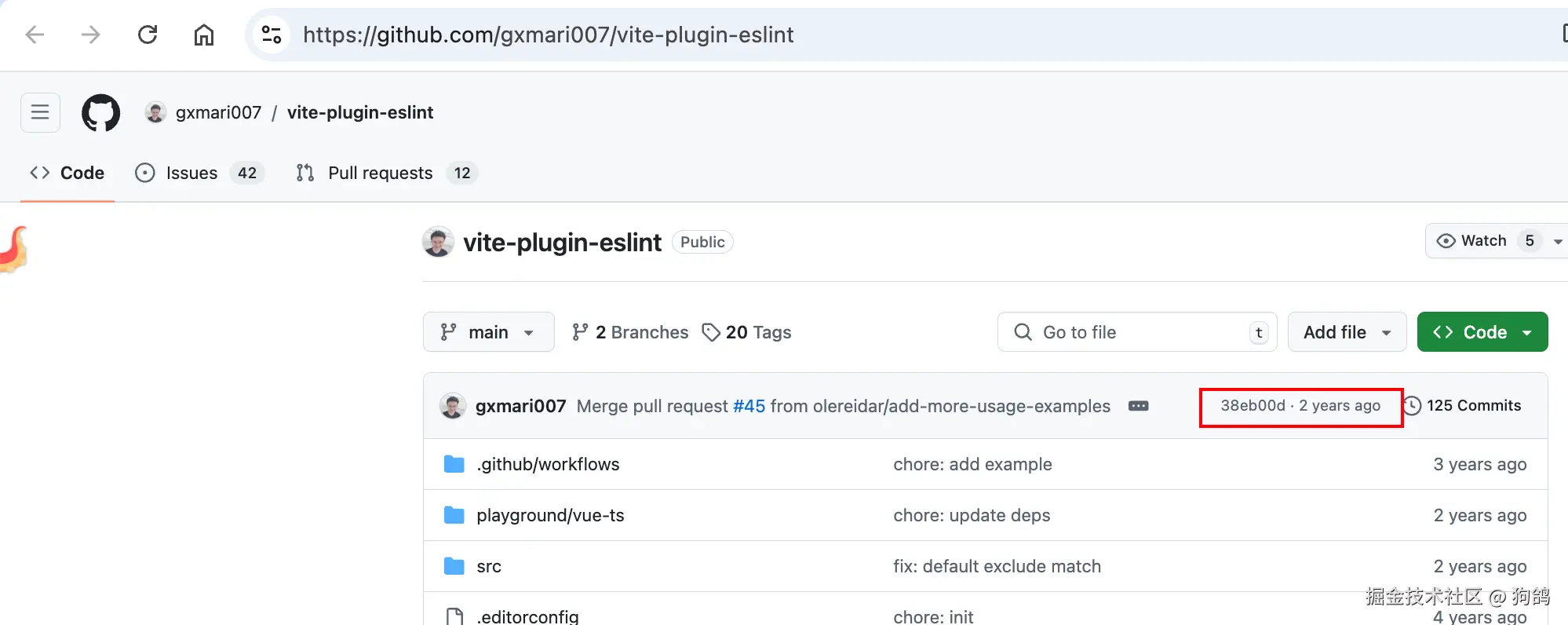Open commit hash 38eb00d
This screenshot has width=1568, height=625.
point(1253,405)
